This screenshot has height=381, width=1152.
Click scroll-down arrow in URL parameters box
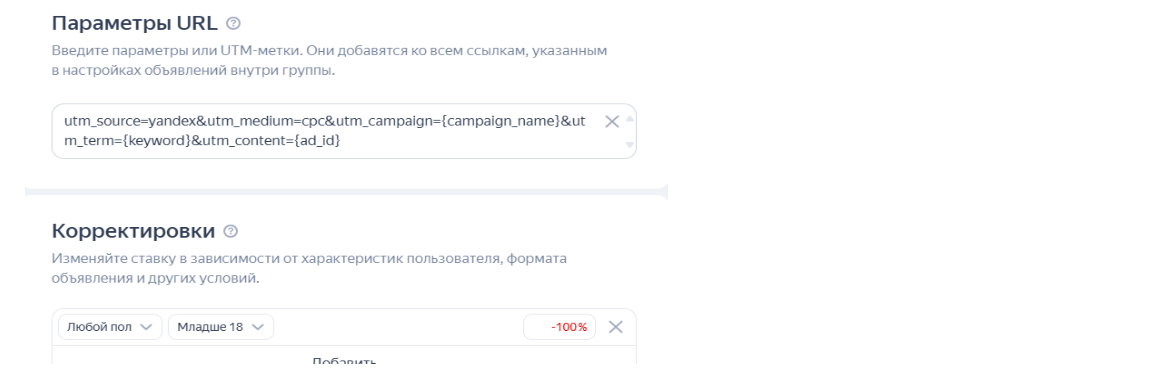(630, 145)
